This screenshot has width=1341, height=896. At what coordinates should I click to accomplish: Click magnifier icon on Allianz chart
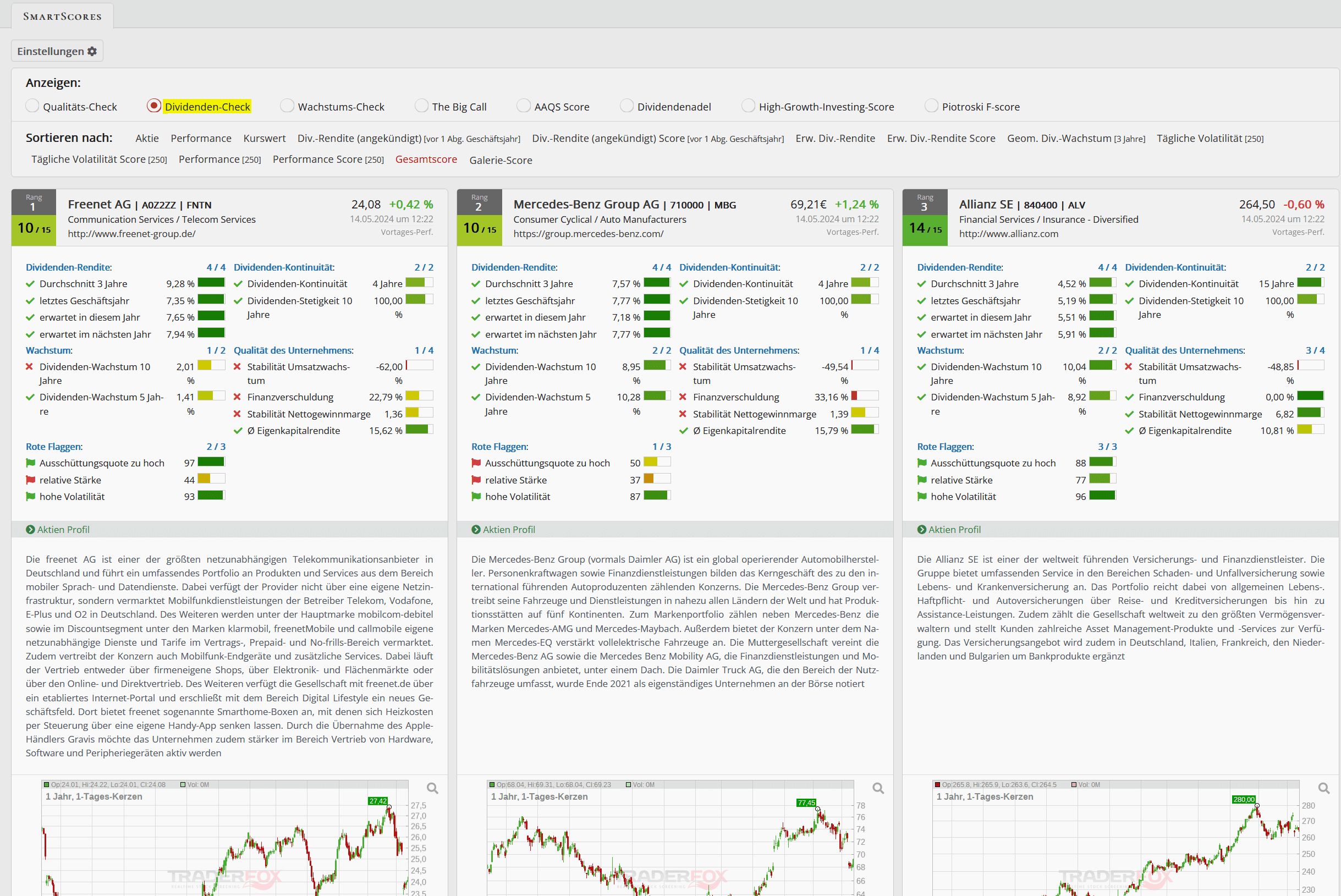pos(1324,789)
